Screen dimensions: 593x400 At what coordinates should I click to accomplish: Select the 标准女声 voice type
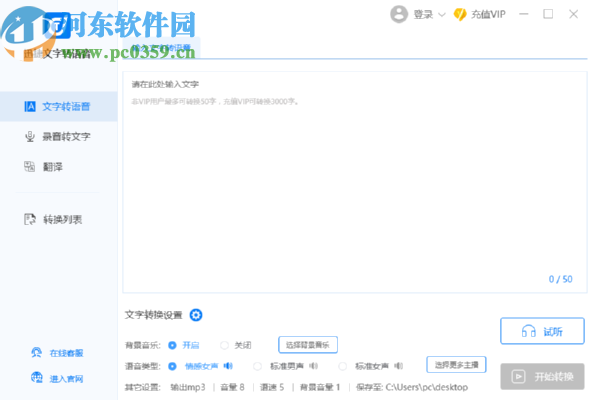343,366
